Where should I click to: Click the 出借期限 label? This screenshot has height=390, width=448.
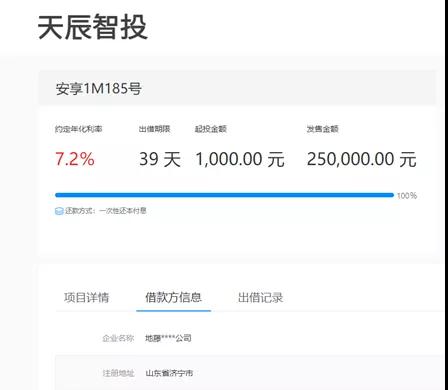tap(155, 129)
